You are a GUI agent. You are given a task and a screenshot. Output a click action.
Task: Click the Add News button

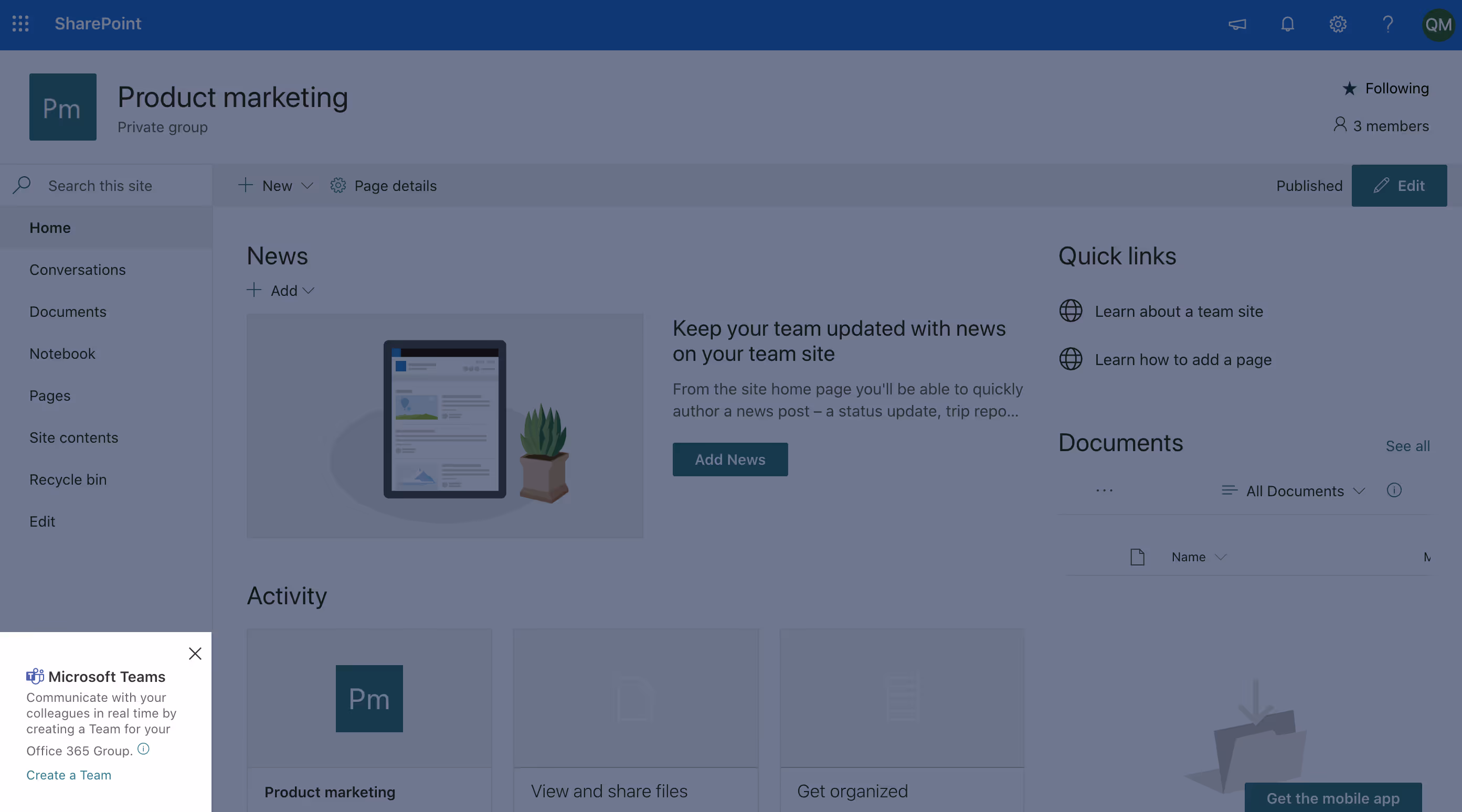[730, 460]
